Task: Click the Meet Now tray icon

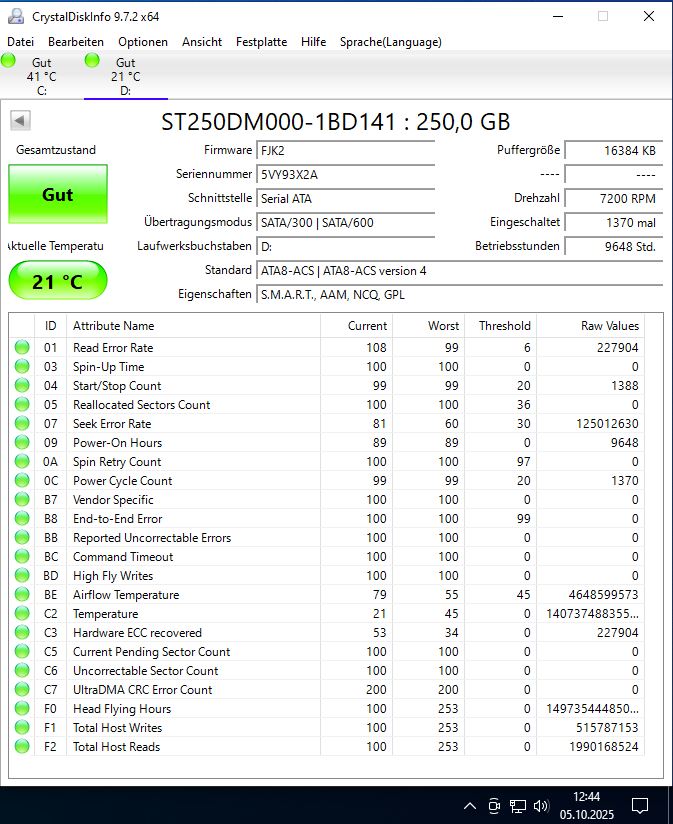Action: click(494, 806)
